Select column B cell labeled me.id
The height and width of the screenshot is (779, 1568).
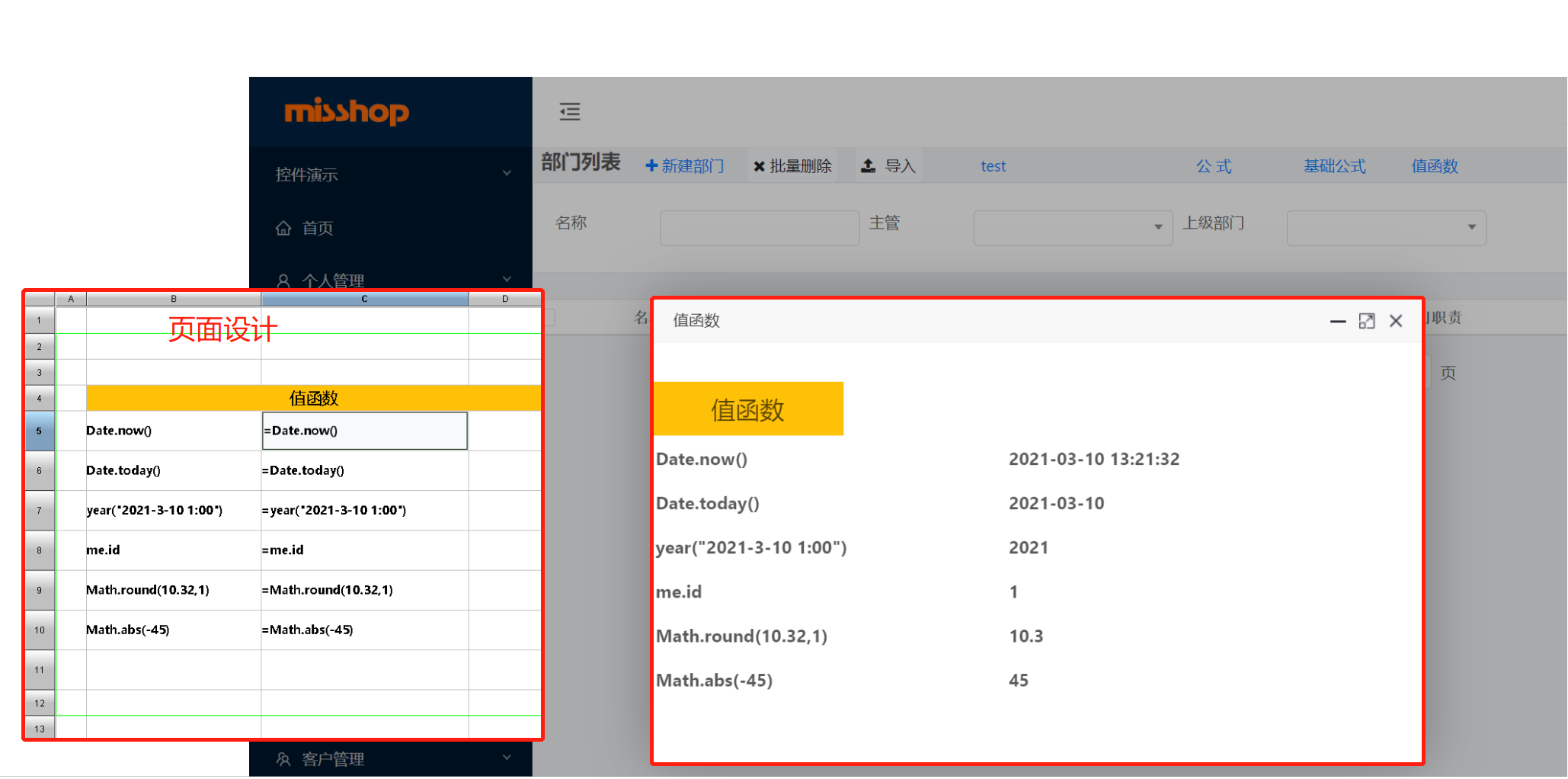tap(174, 550)
